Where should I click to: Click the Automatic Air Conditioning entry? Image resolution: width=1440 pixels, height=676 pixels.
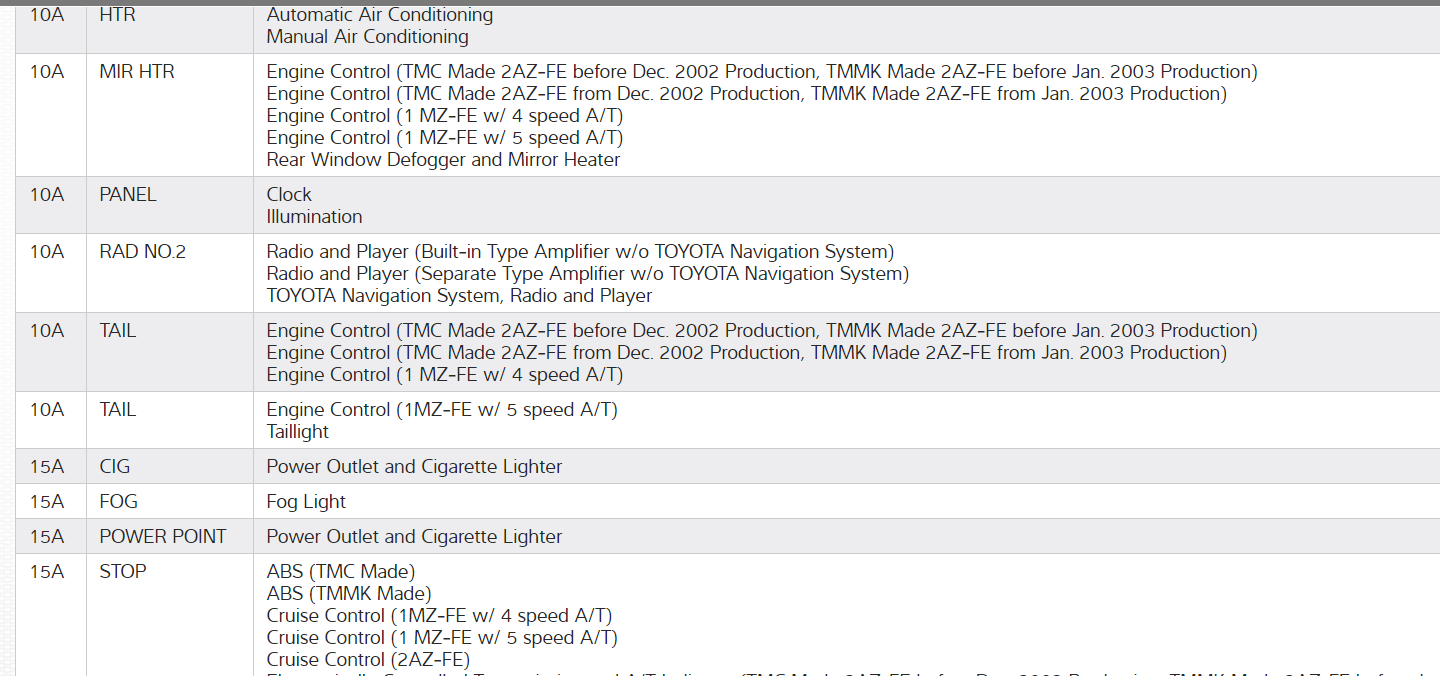[x=379, y=15]
